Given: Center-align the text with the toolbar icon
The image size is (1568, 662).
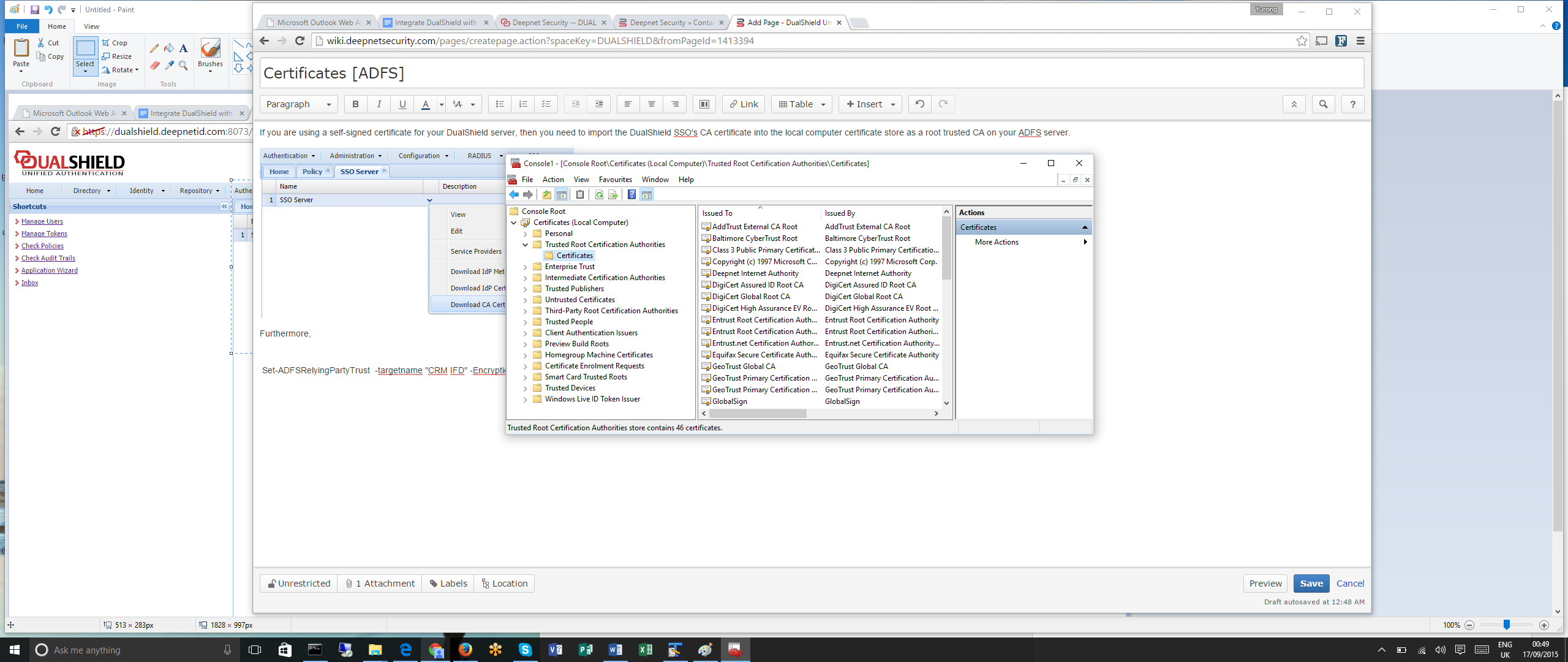Looking at the screenshot, I should pyautogui.click(x=651, y=104).
